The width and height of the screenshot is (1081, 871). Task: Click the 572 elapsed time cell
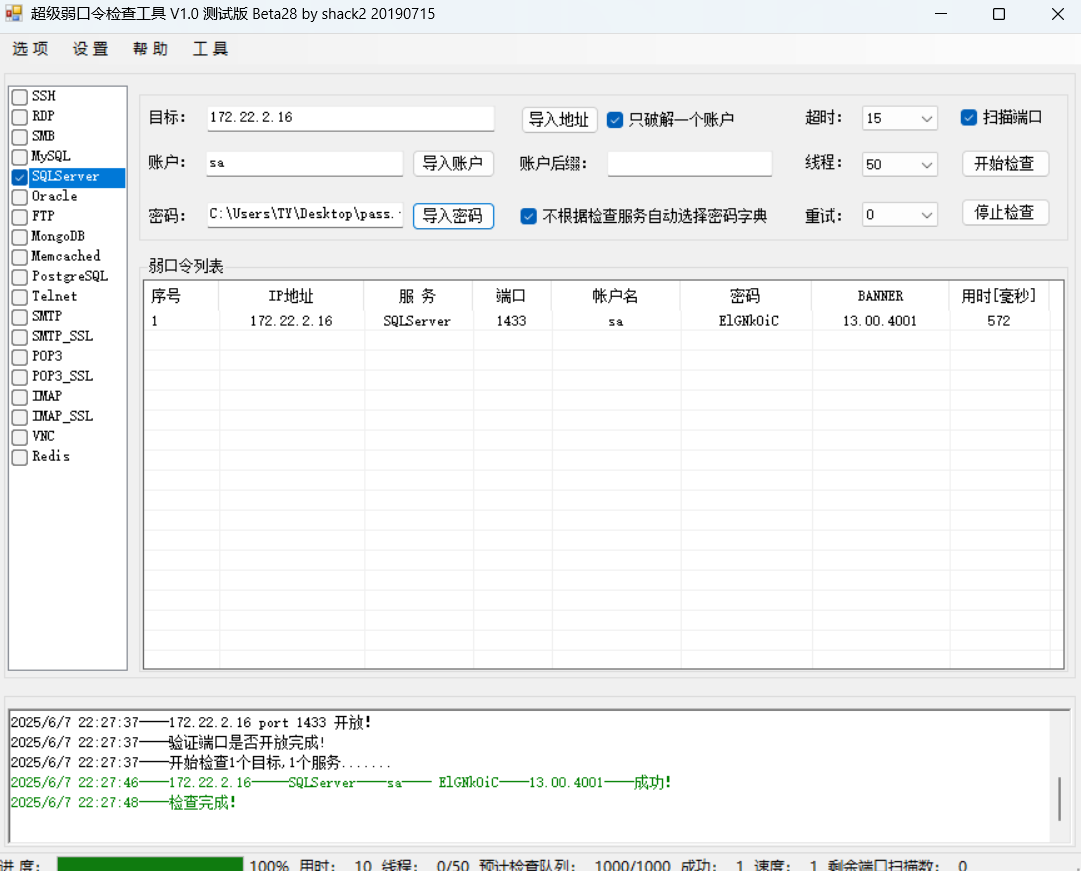(999, 321)
